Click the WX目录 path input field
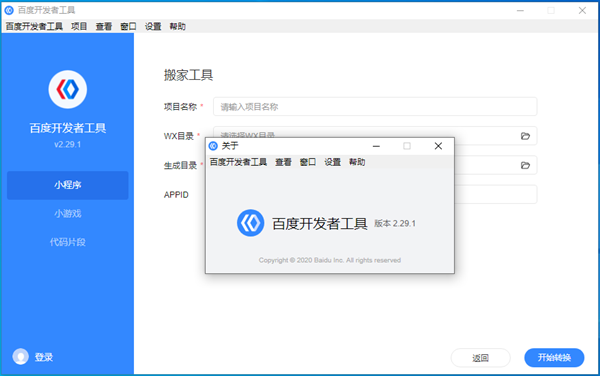Viewport: 600px width, 376px height. coord(375,136)
